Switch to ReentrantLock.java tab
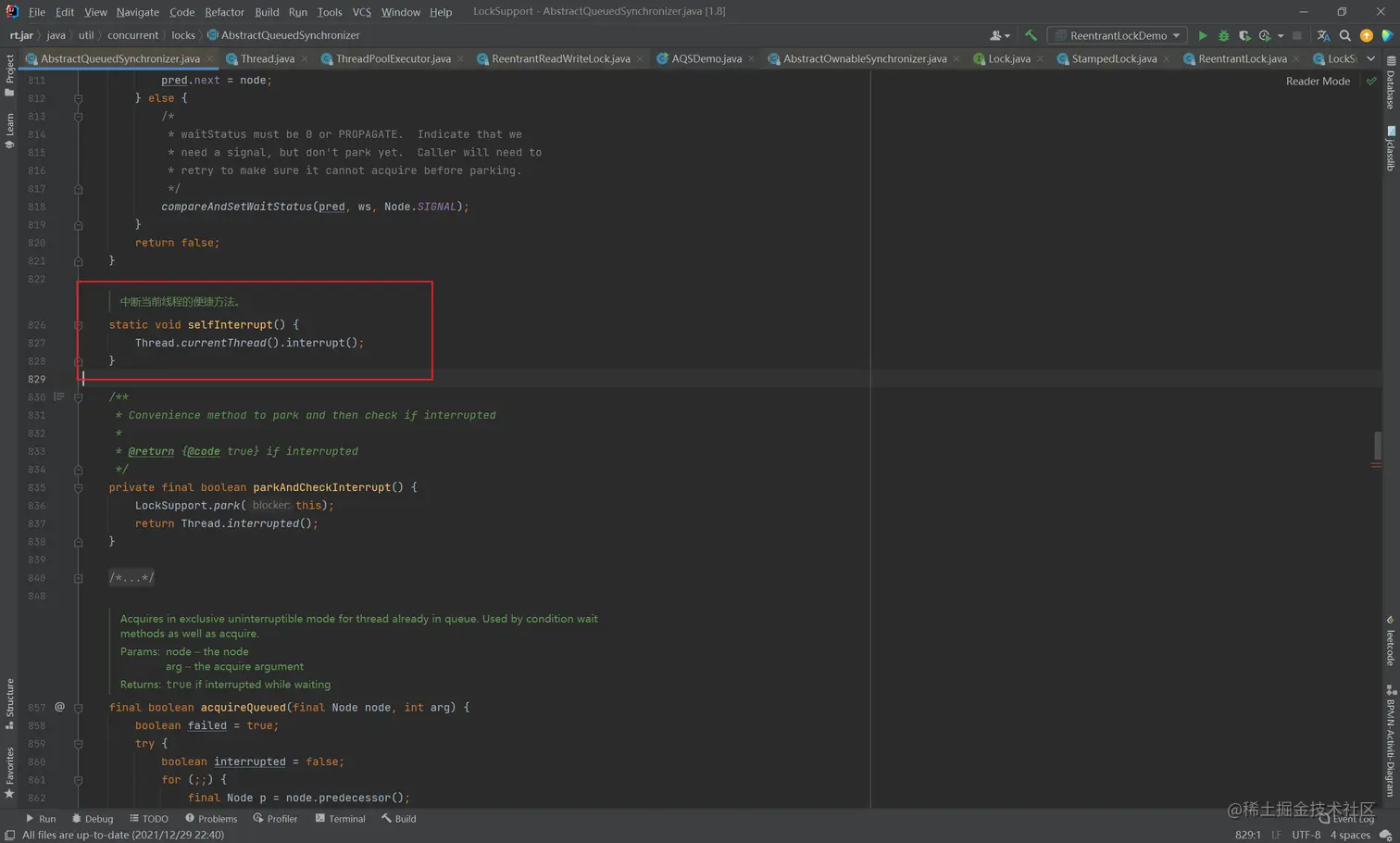Screen dimensions: 1400x843 [1243, 58]
